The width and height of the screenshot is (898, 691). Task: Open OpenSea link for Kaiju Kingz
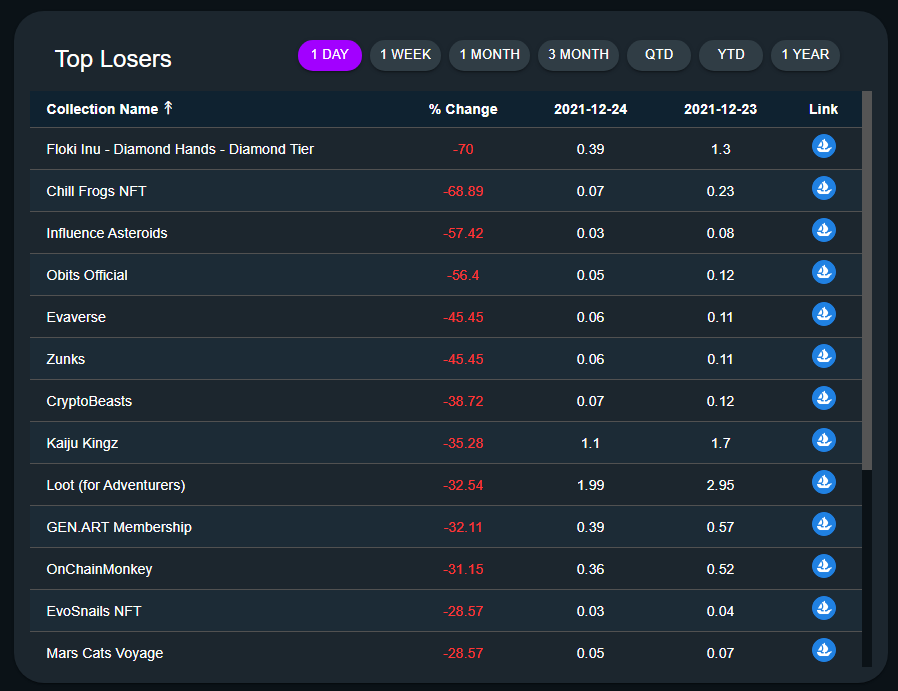(x=824, y=440)
